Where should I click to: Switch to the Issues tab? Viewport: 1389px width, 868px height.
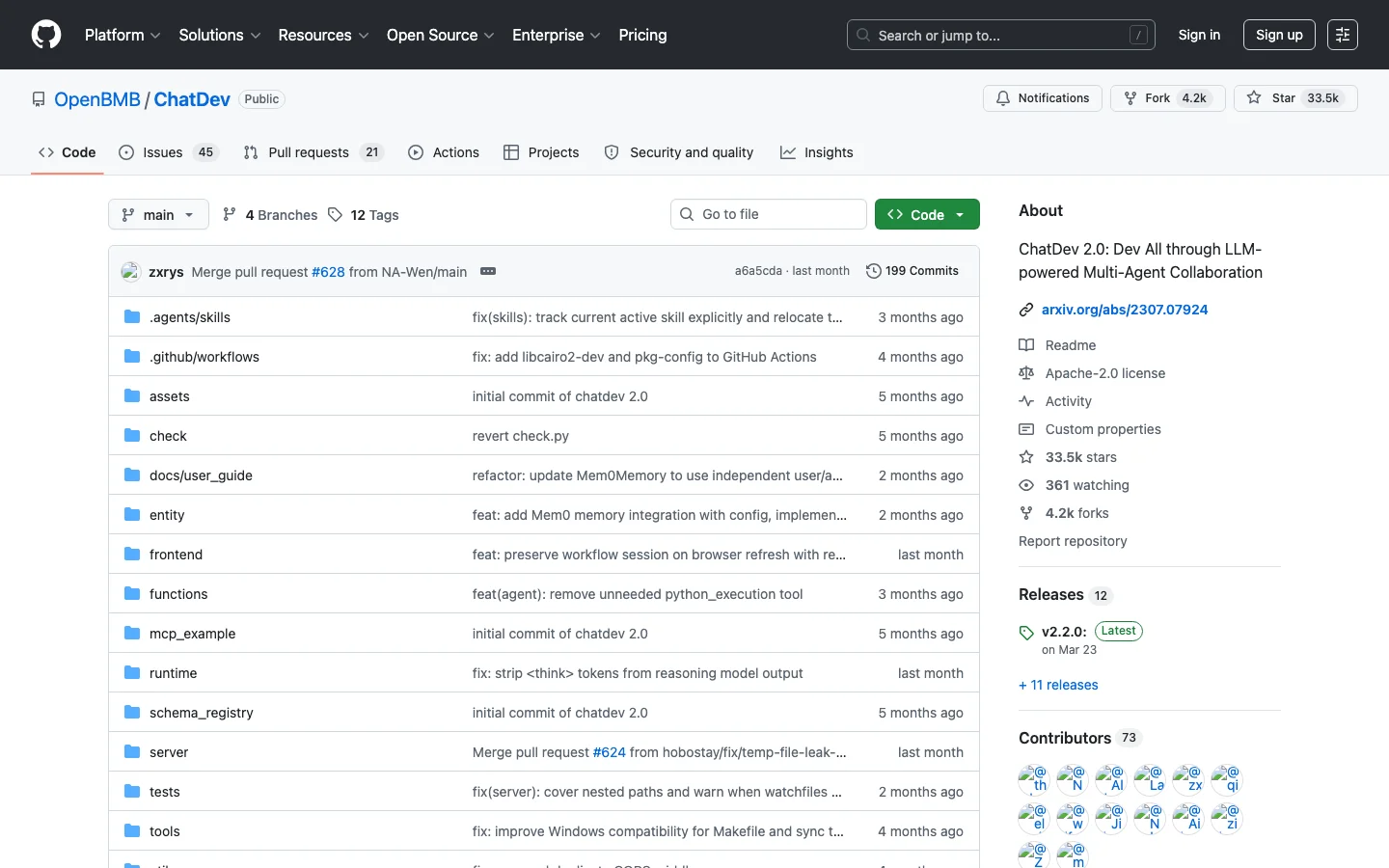coord(169,152)
